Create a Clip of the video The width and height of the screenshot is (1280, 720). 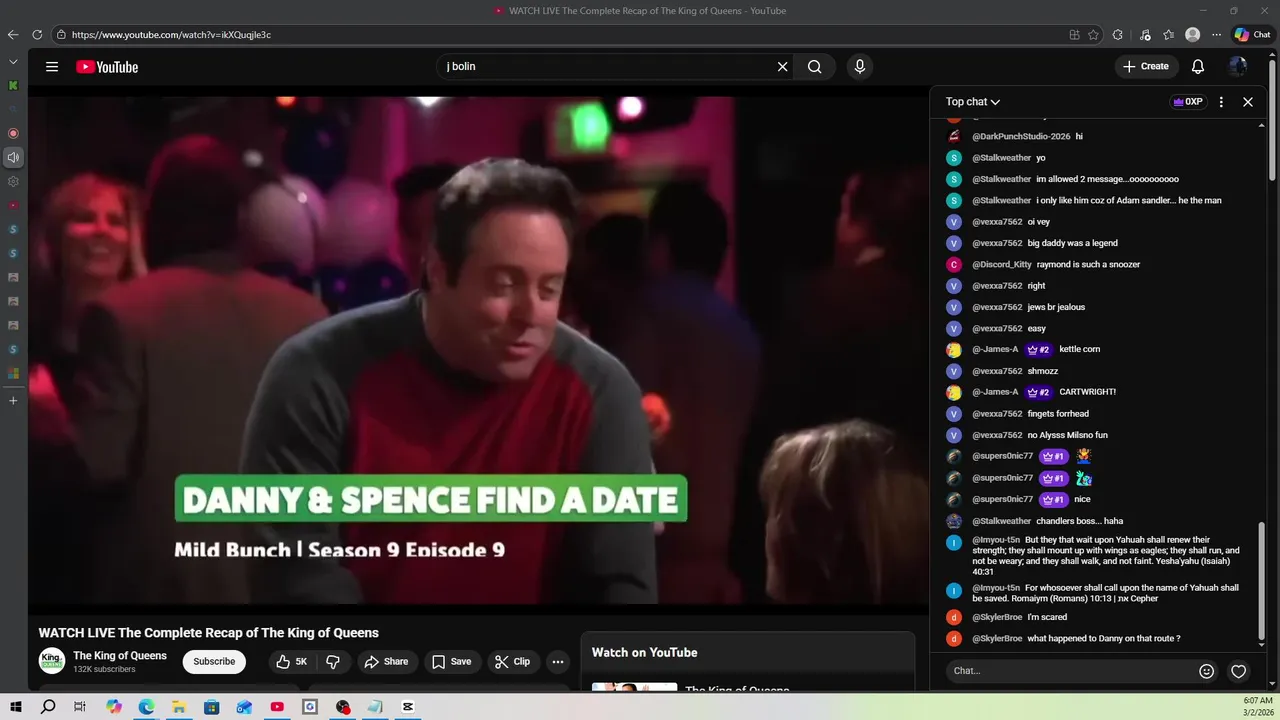(512, 662)
